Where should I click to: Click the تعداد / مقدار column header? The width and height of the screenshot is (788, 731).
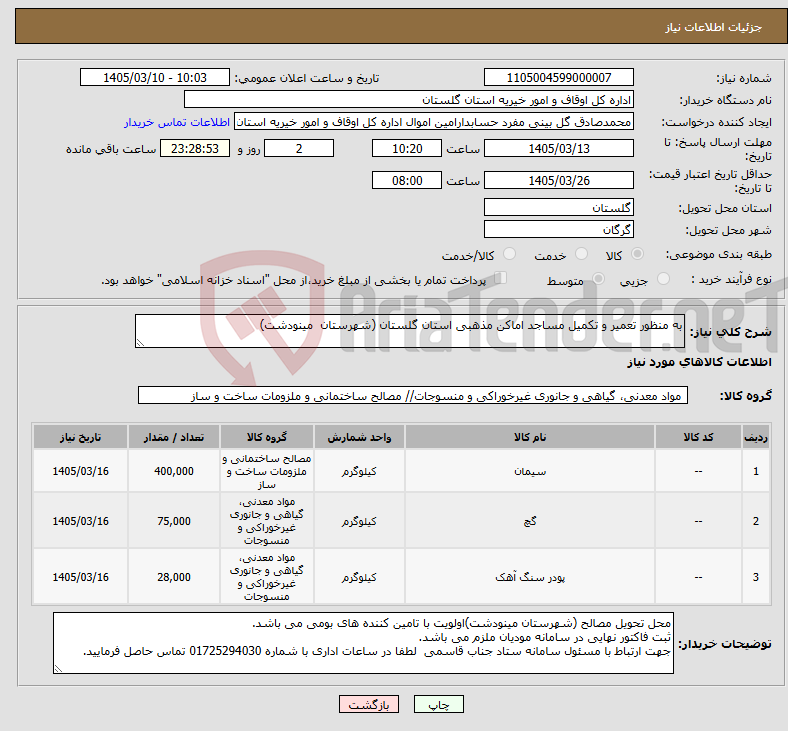pyautogui.click(x=174, y=437)
